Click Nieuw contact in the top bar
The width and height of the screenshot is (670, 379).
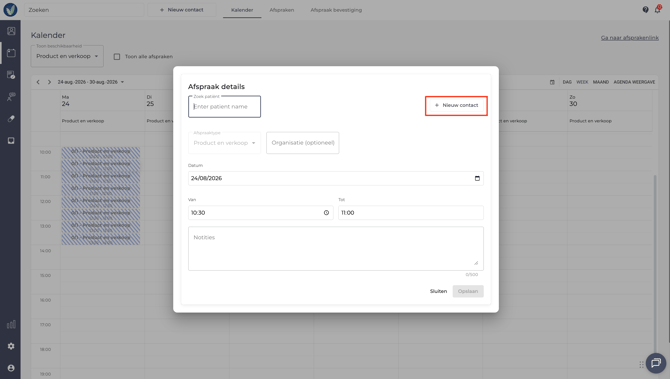pyautogui.click(x=182, y=10)
